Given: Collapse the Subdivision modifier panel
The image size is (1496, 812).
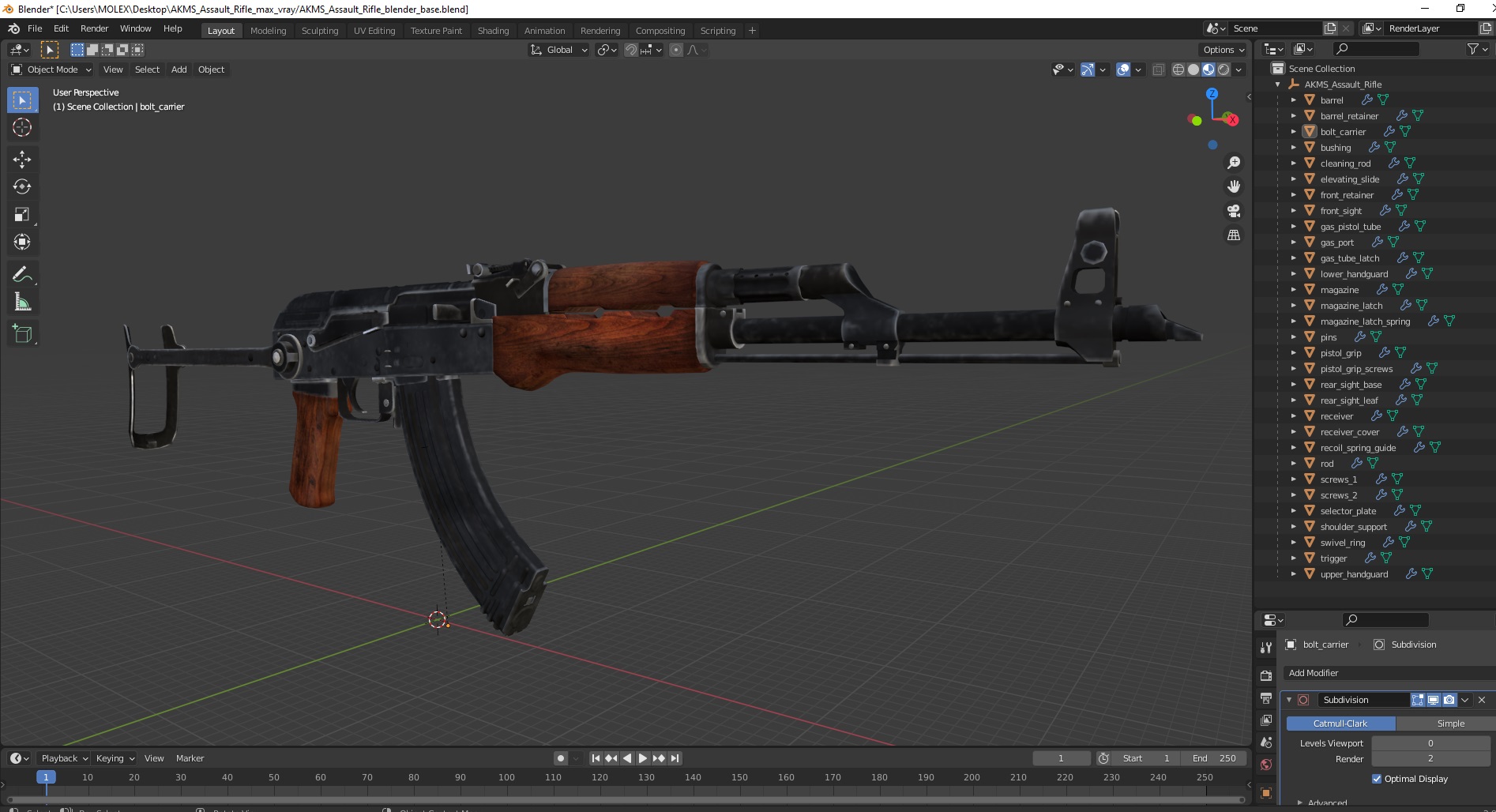Looking at the screenshot, I should tap(1289, 700).
